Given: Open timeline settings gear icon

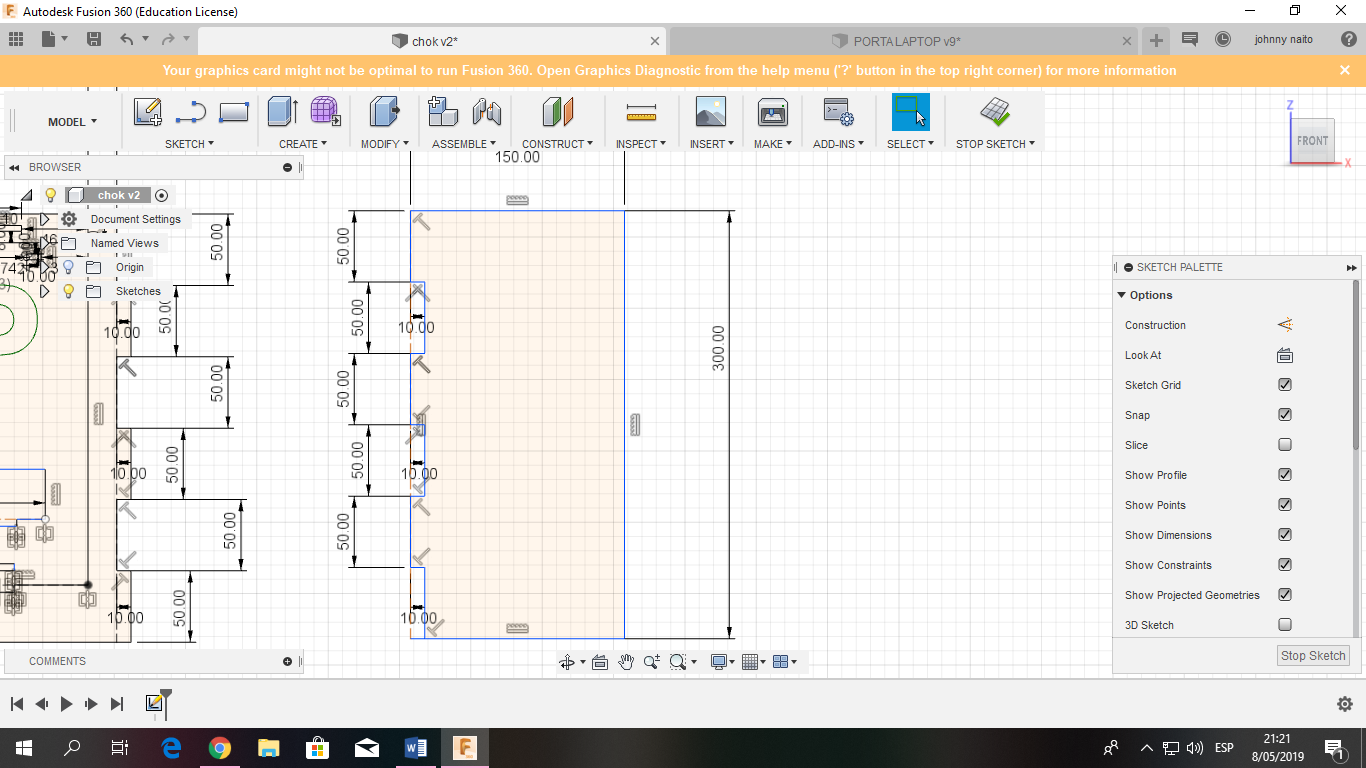Looking at the screenshot, I should pyautogui.click(x=1345, y=704).
